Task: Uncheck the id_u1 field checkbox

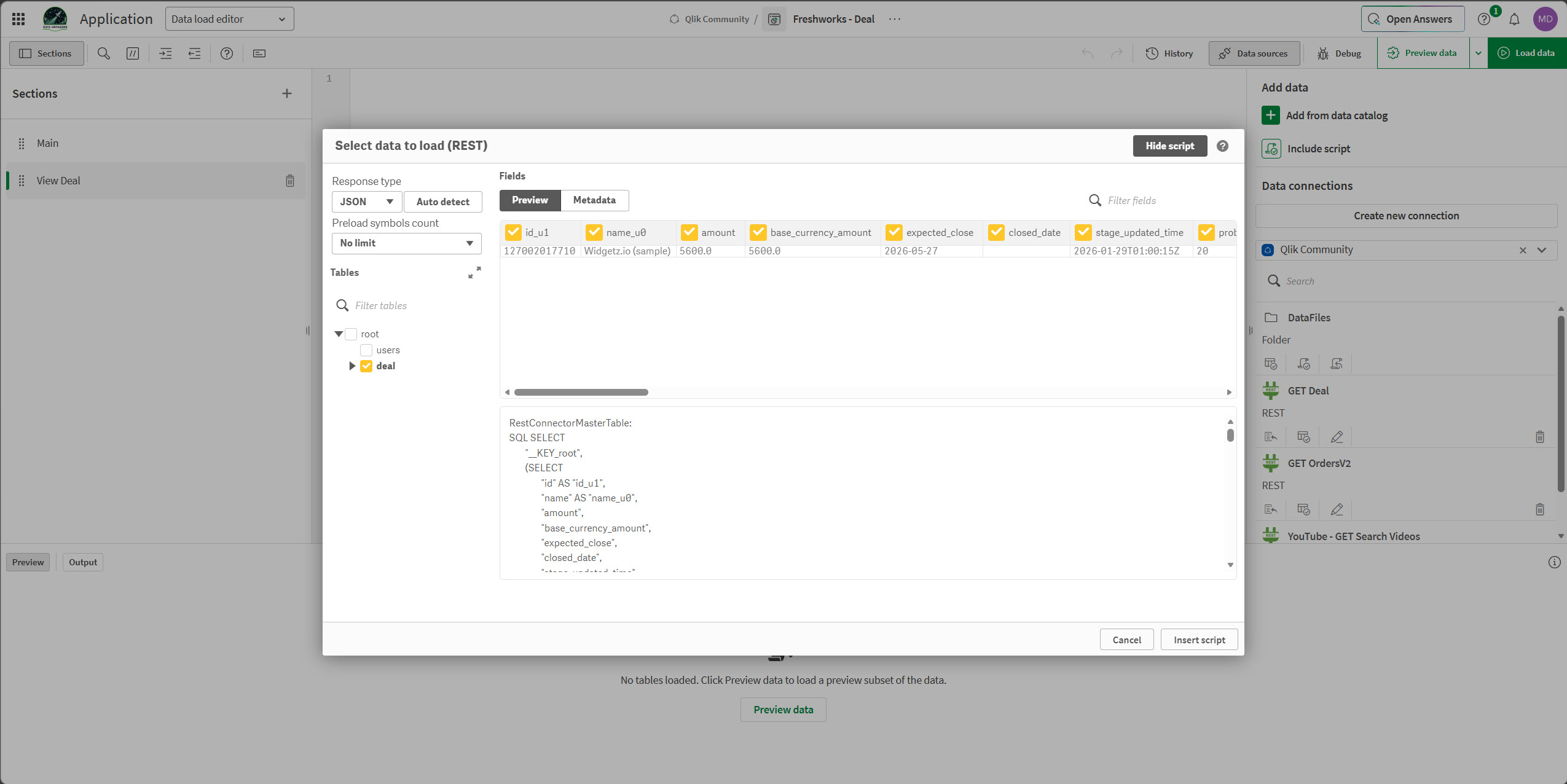Action: [x=513, y=232]
